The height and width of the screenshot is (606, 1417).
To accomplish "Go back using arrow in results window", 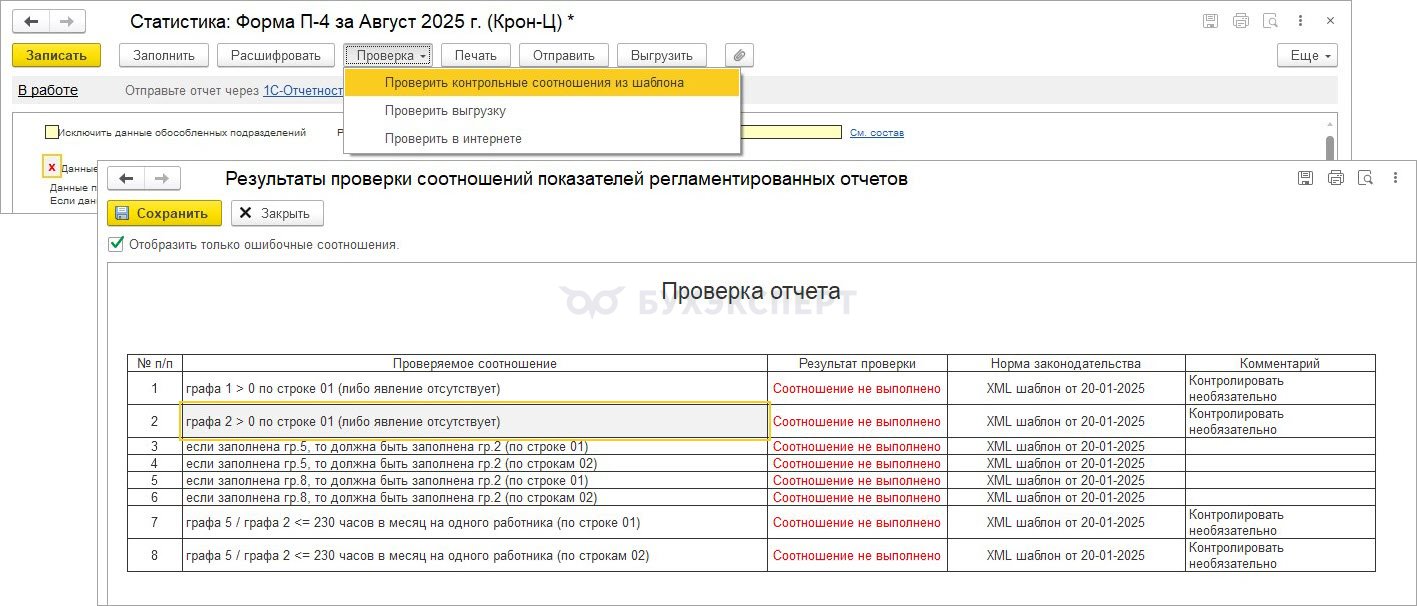I will point(126,179).
